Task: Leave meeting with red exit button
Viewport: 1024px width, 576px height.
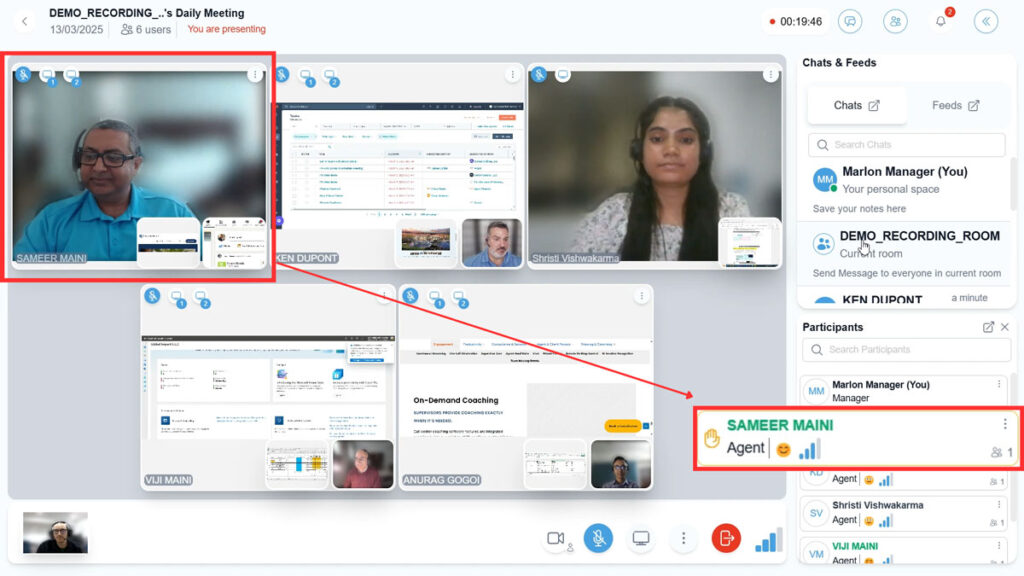Action: pos(726,538)
